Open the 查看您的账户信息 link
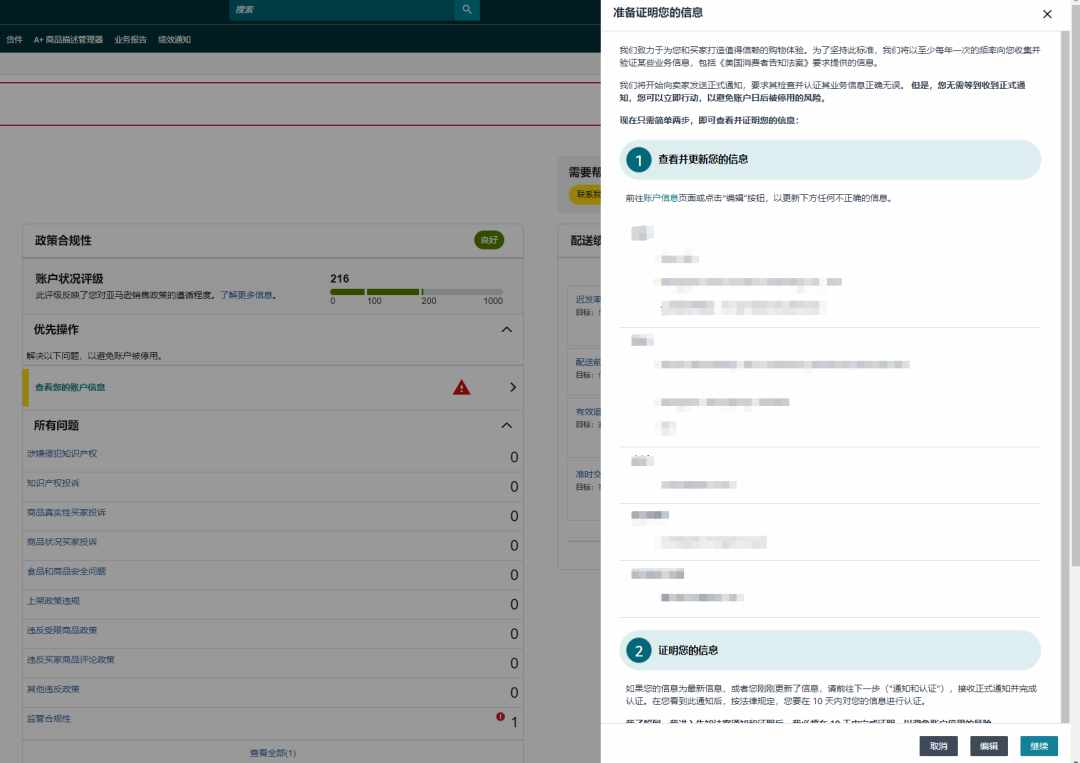Image resolution: width=1080 pixels, height=763 pixels. [x=70, y=388]
